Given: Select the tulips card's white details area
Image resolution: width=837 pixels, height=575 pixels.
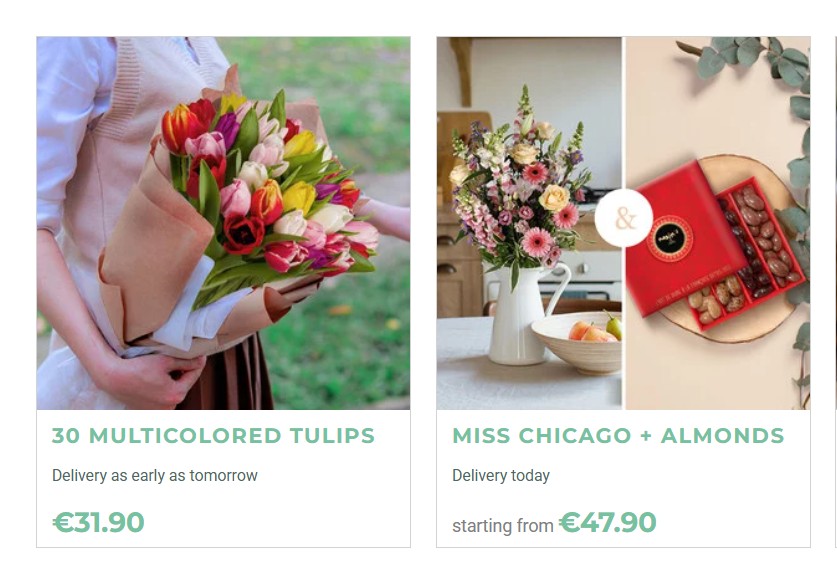Looking at the screenshot, I should click(223, 478).
